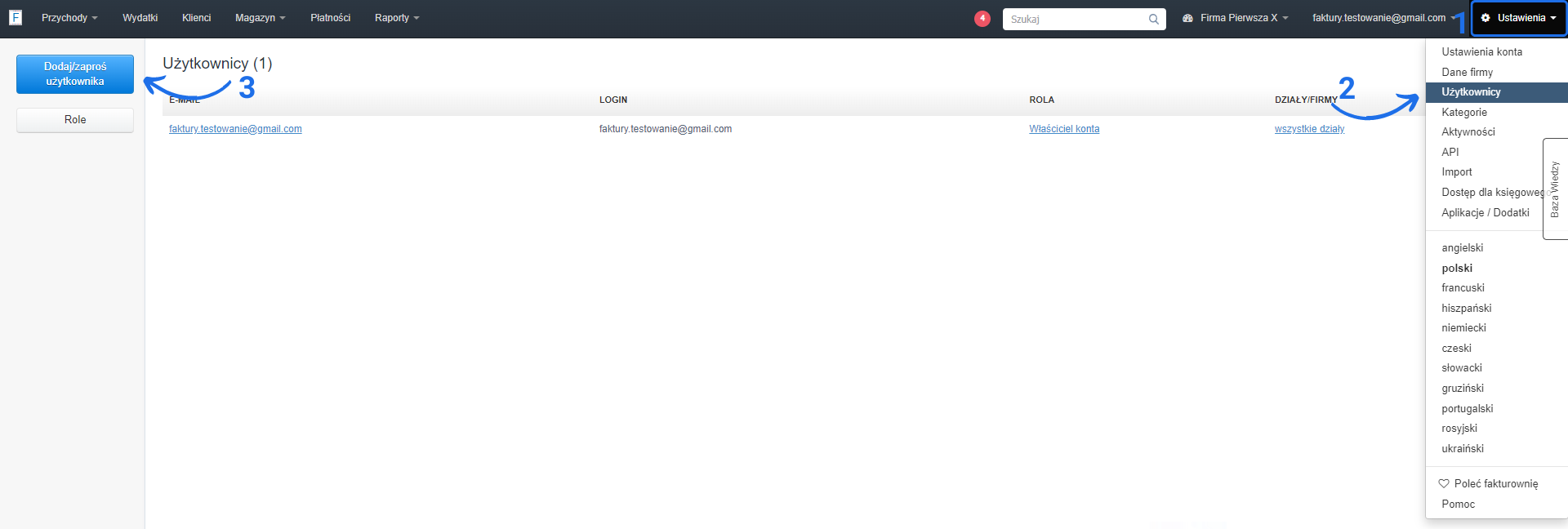Expand the Raporty dropdown menu
This screenshot has height=529, width=1568.
click(x=397, y=18)
